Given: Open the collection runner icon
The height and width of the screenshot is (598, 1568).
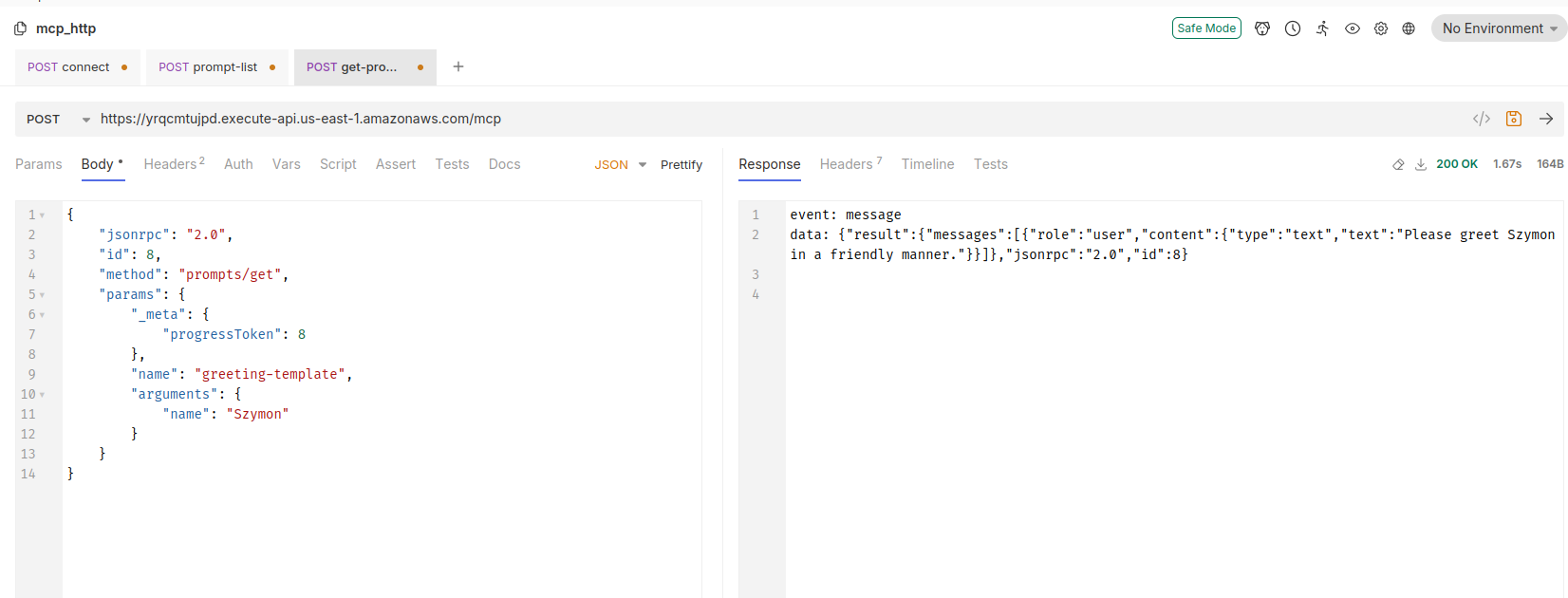Looking at the screenshot, I should (x=1323, y=28).
